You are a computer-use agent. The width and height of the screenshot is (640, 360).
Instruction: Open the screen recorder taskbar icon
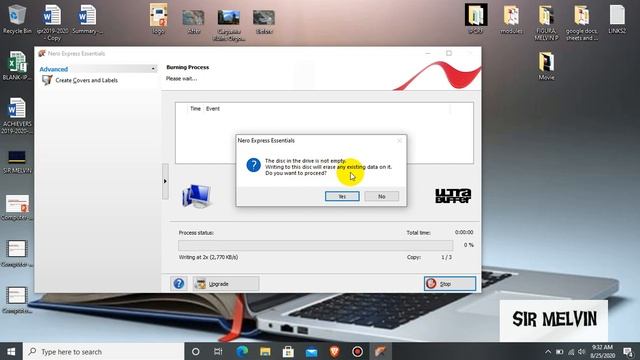358,351
